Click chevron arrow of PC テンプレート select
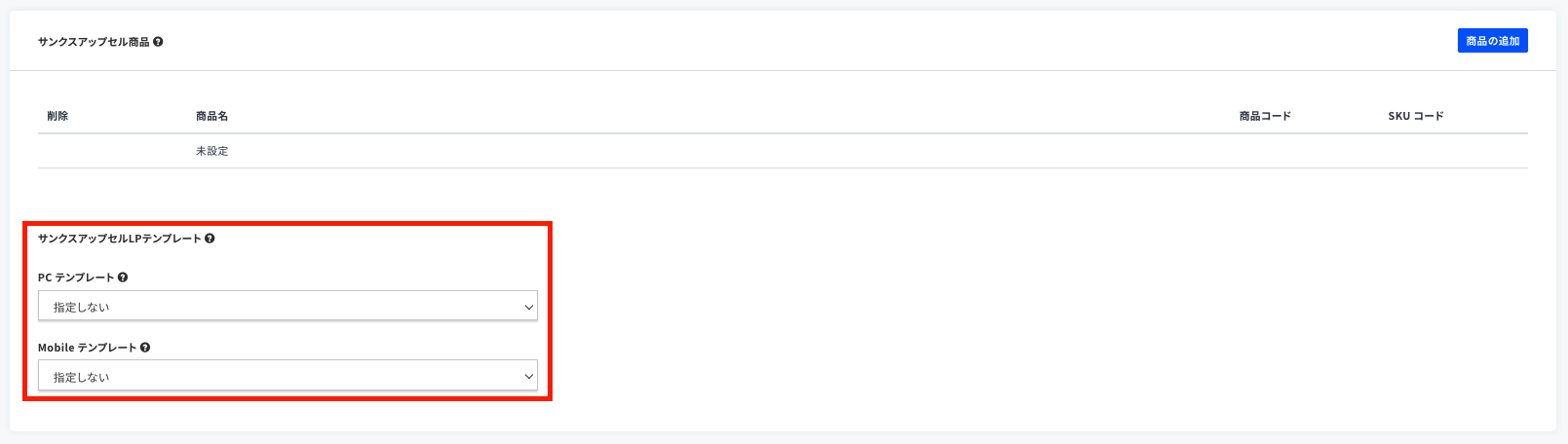The height and width of the screenshot is (444, 1568). (x=529, y=307)
